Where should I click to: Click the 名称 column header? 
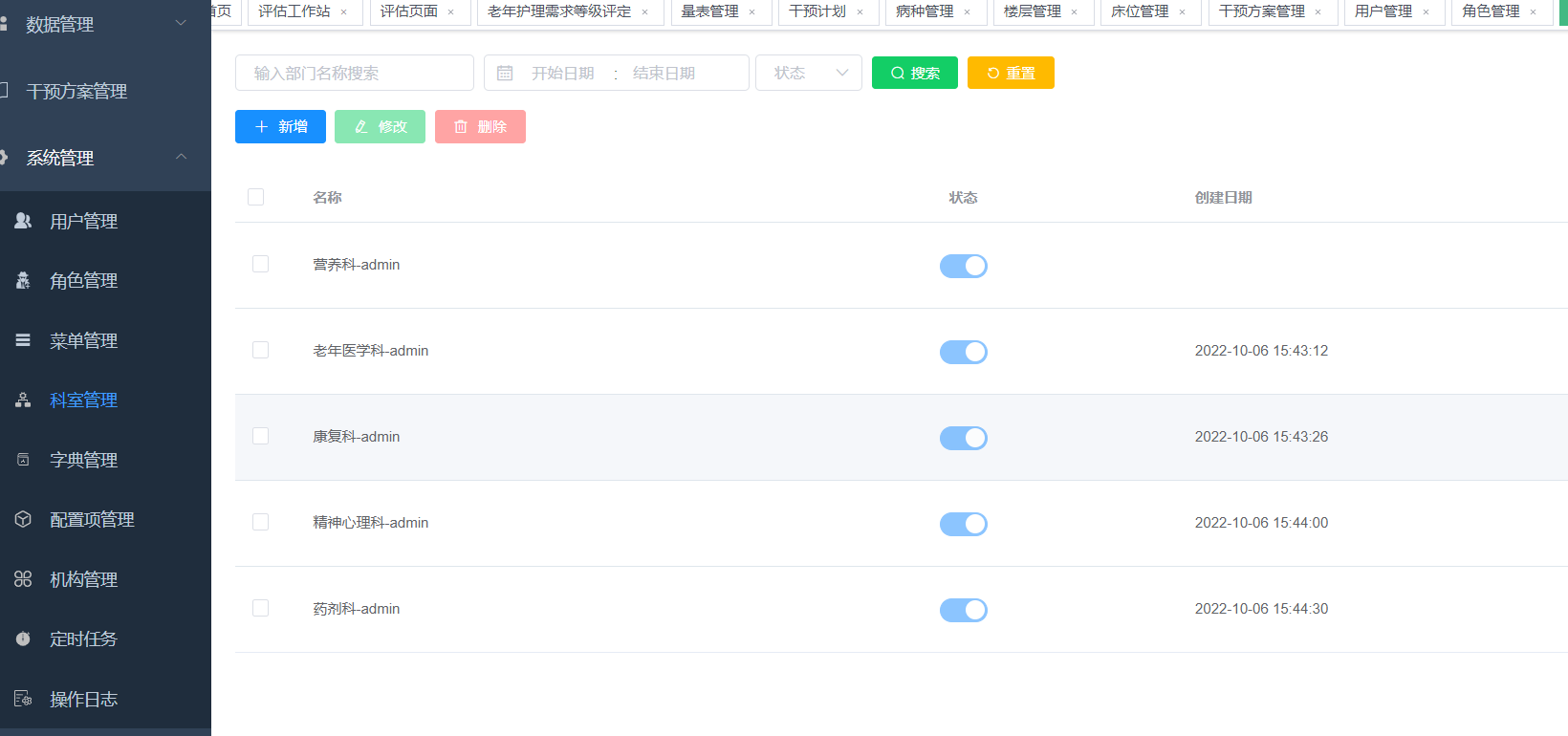328,198
